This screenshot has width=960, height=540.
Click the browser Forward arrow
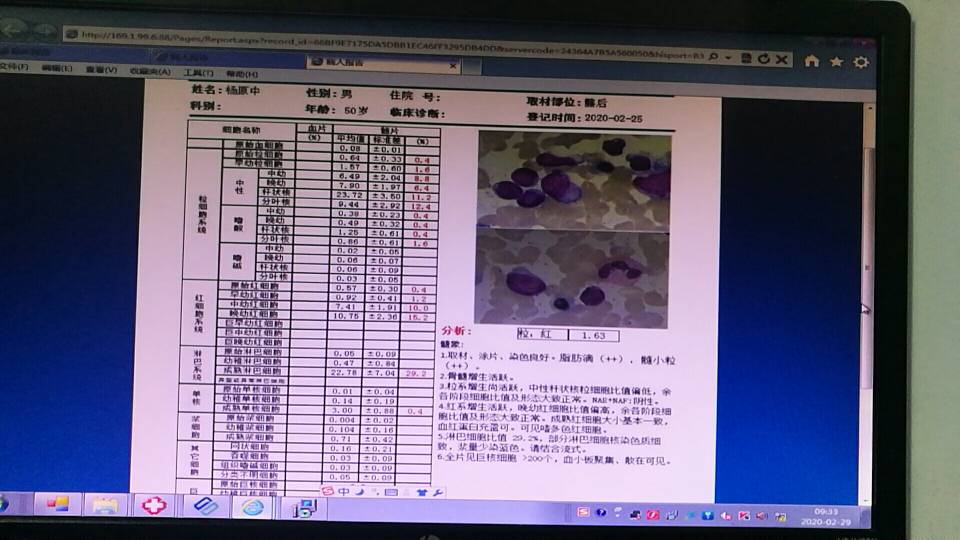click(x=45, y=31)
